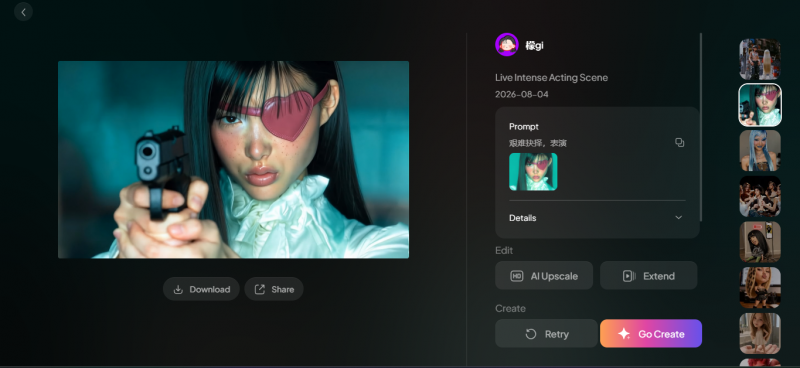Select the group of people sidebar thumbnail
800x368 pixels.
point(760,197)
